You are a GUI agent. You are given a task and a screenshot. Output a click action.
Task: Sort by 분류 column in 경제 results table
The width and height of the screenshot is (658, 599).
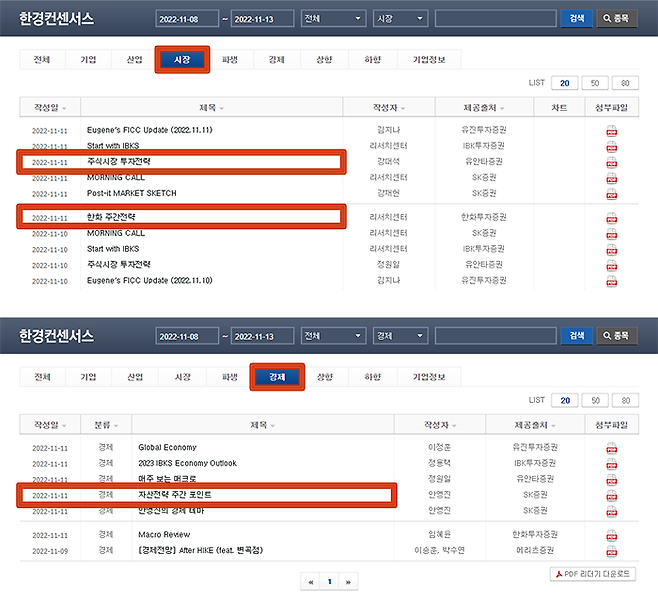pos(106,425)
